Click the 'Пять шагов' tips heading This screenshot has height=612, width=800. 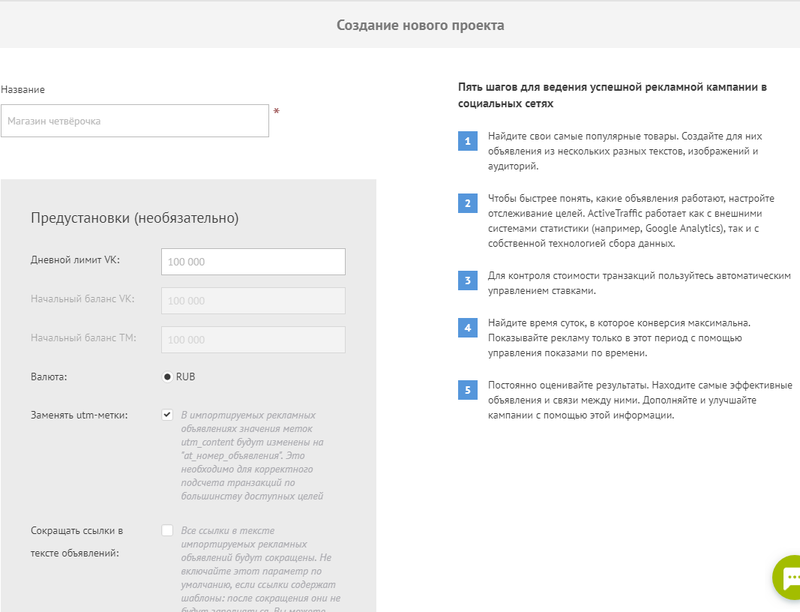click(612, 95)
